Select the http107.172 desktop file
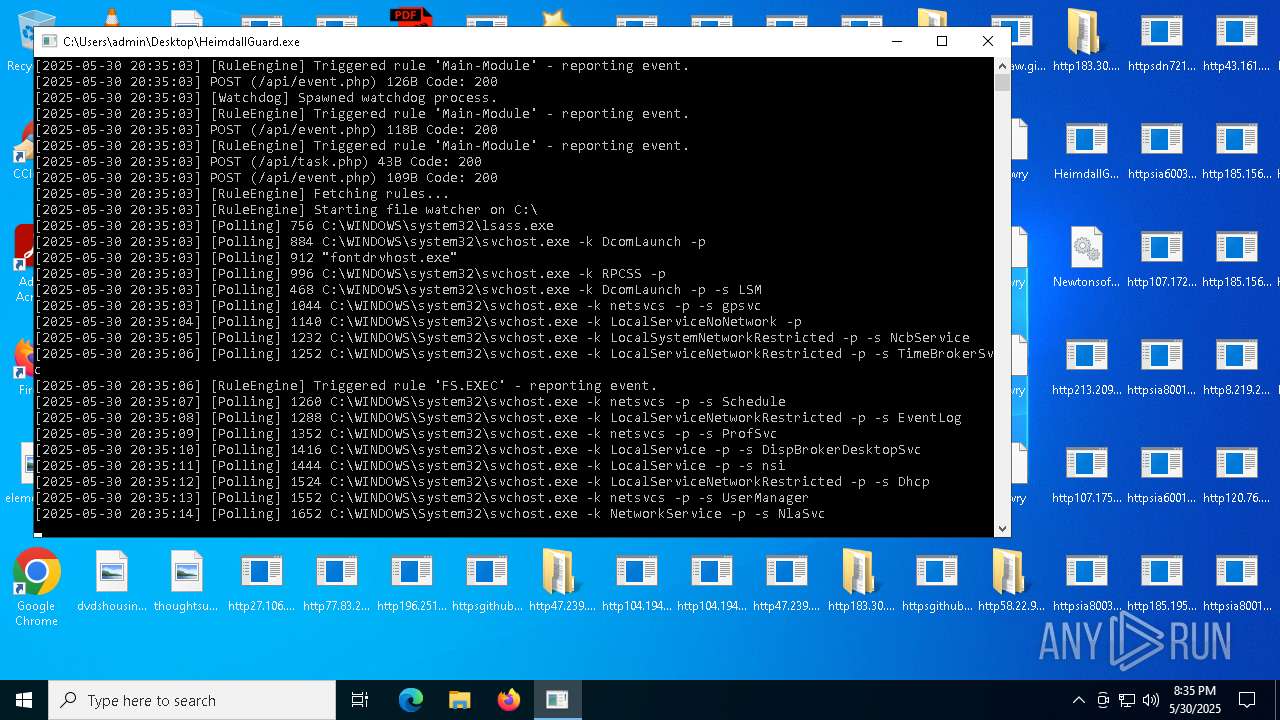The image size is (1280, 720). click(x=1161, y=256)
